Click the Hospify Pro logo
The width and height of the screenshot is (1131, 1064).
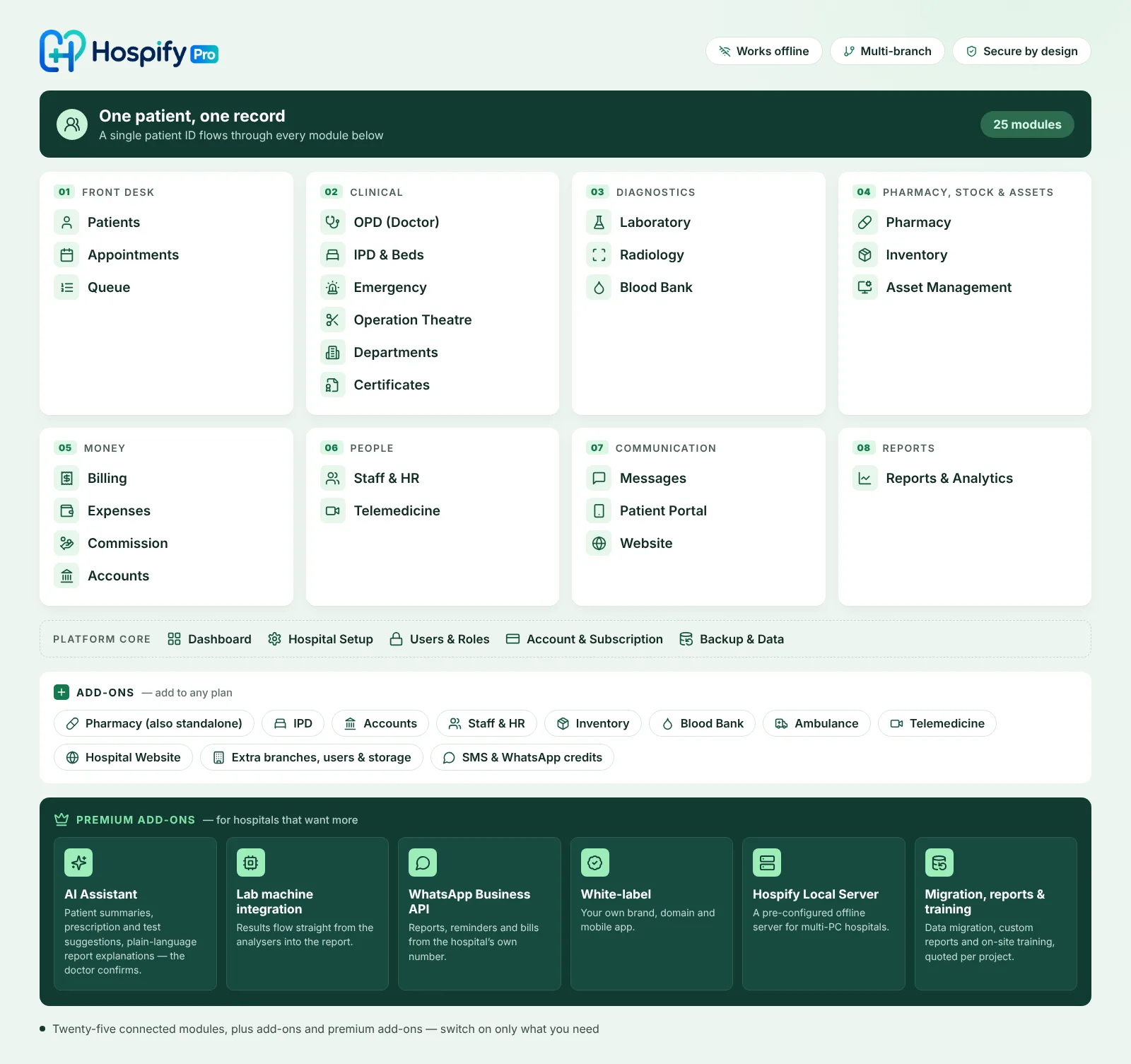(129, 51)
